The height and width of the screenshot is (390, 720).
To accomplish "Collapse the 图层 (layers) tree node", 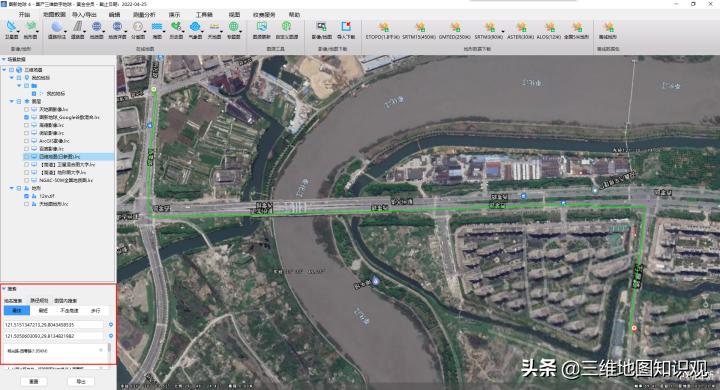I will tap(11, 101).
